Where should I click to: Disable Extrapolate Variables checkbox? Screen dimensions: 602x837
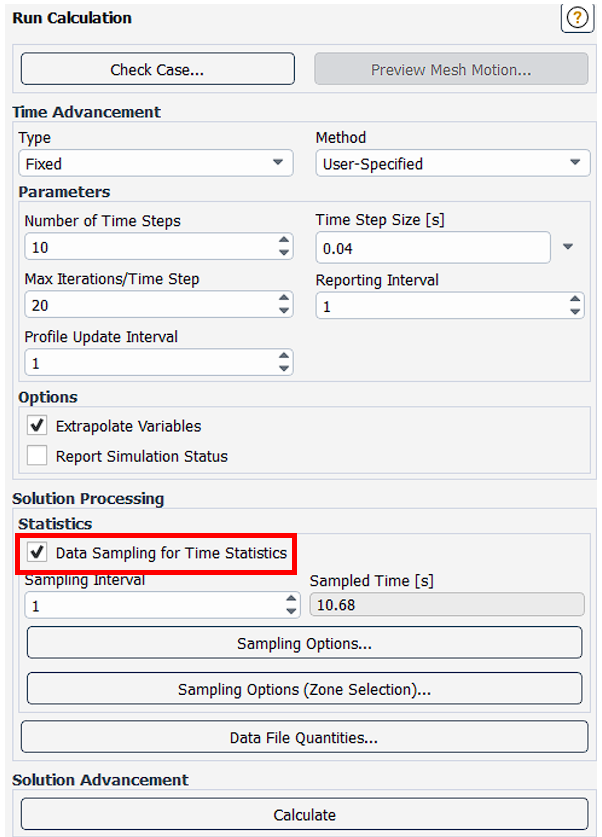pyautogui.click(x=37, y=426)
